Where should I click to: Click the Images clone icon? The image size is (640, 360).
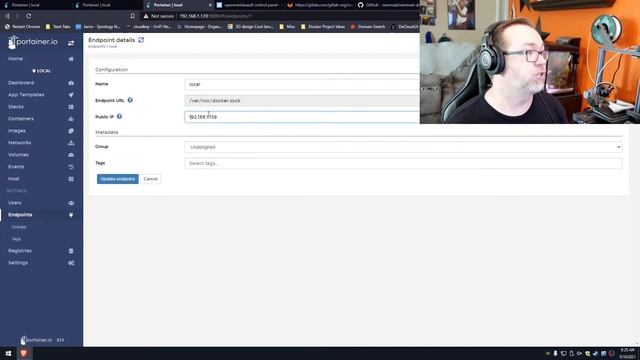coord(71,131)
